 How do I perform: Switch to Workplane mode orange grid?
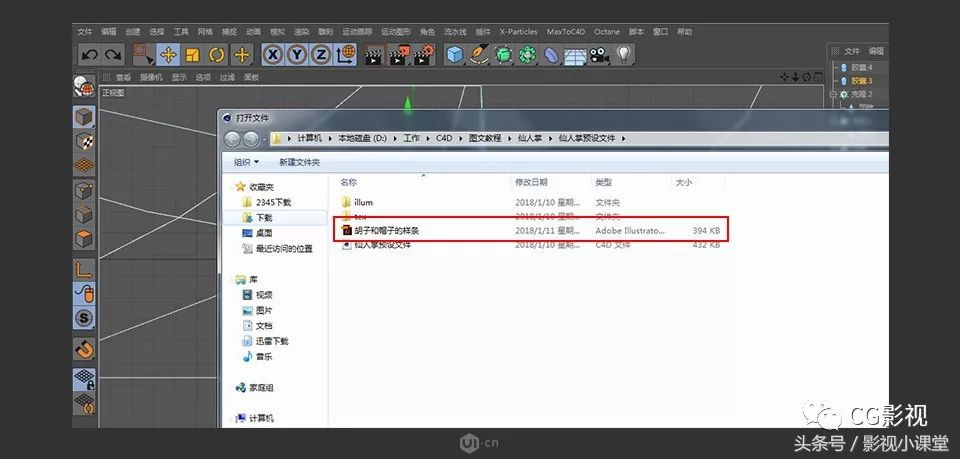click(84, 166)
